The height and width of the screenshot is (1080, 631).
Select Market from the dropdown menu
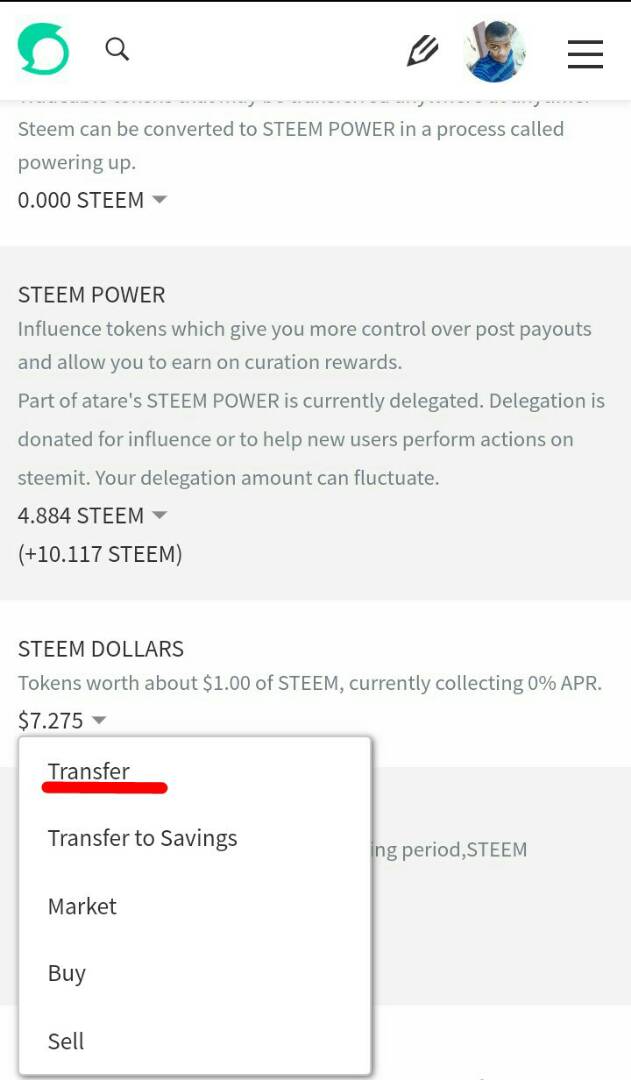tap(82, 906)
